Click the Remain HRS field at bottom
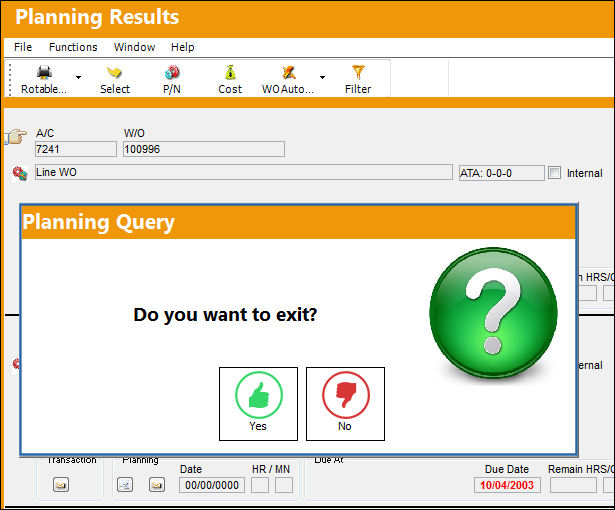Viewport: 615px width, 510px height. coord(573,485)
